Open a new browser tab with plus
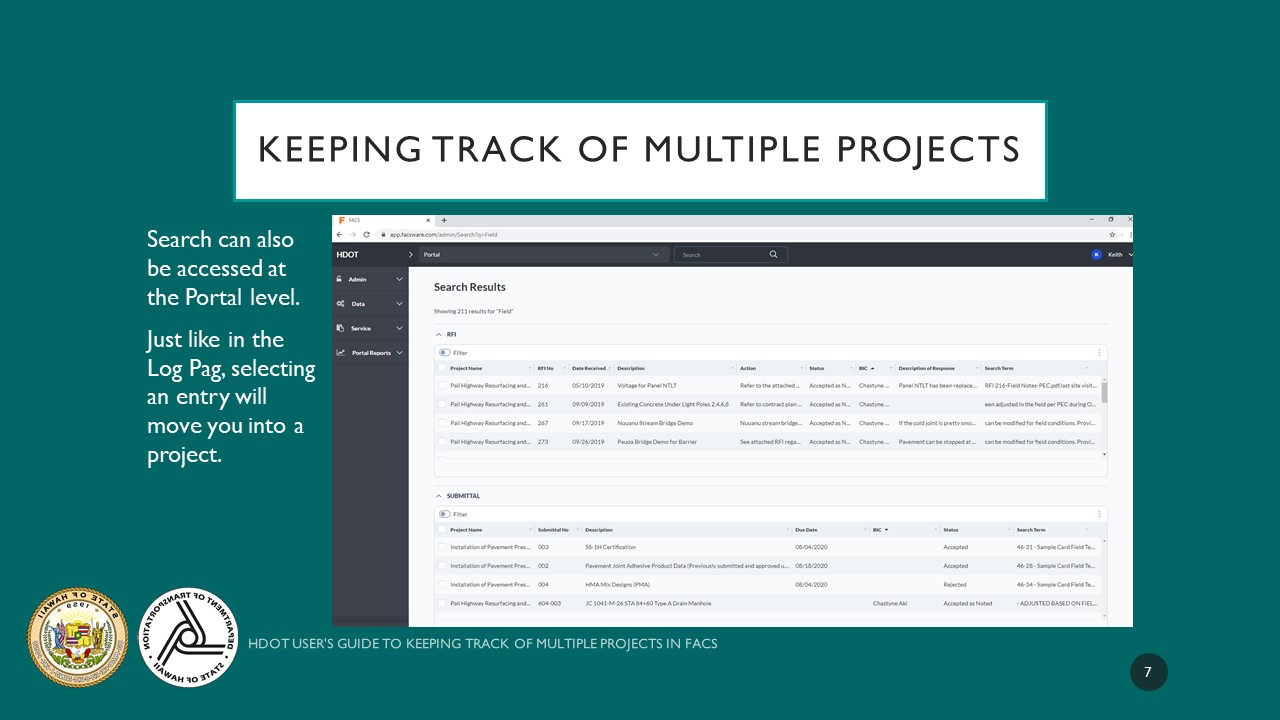Screen dimensions: 1280x720 444,220
